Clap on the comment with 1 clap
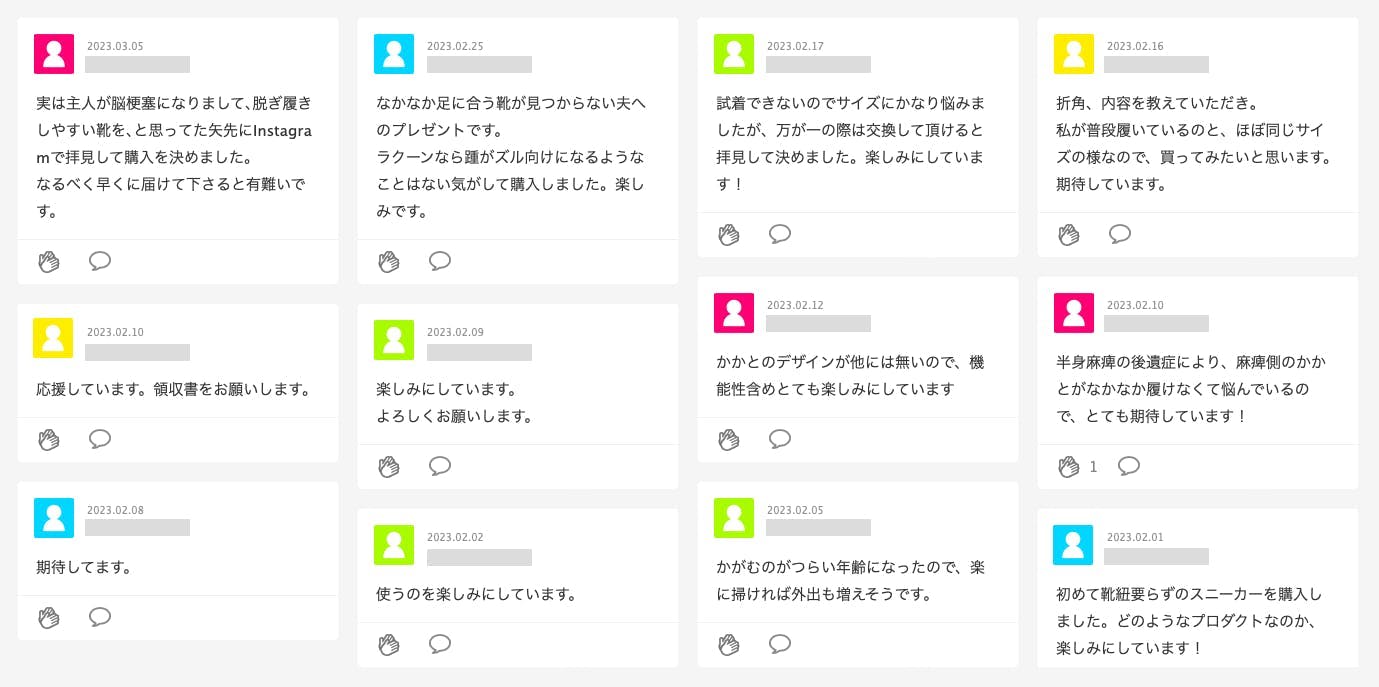 point(1069,466)
